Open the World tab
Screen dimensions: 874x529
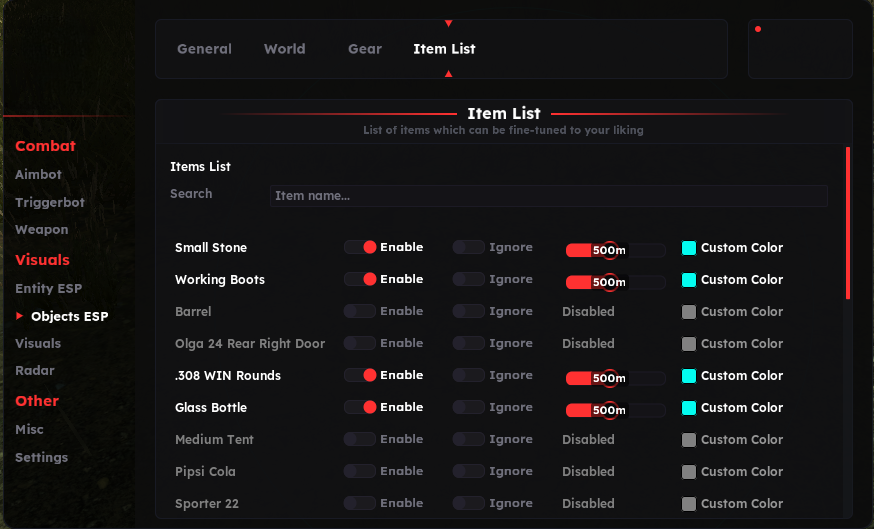click(x=284, y=49)
